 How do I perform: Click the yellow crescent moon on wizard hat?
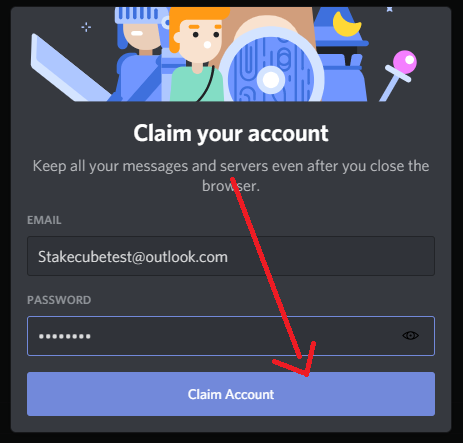tap(346, 24)
